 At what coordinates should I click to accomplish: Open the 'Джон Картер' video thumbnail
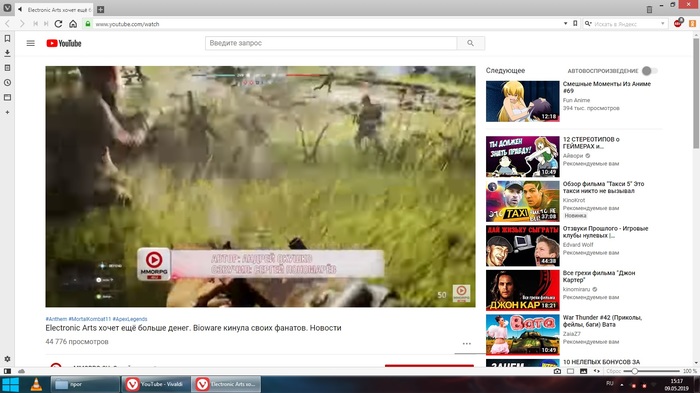pyautogui.click(x=522, y=290)
